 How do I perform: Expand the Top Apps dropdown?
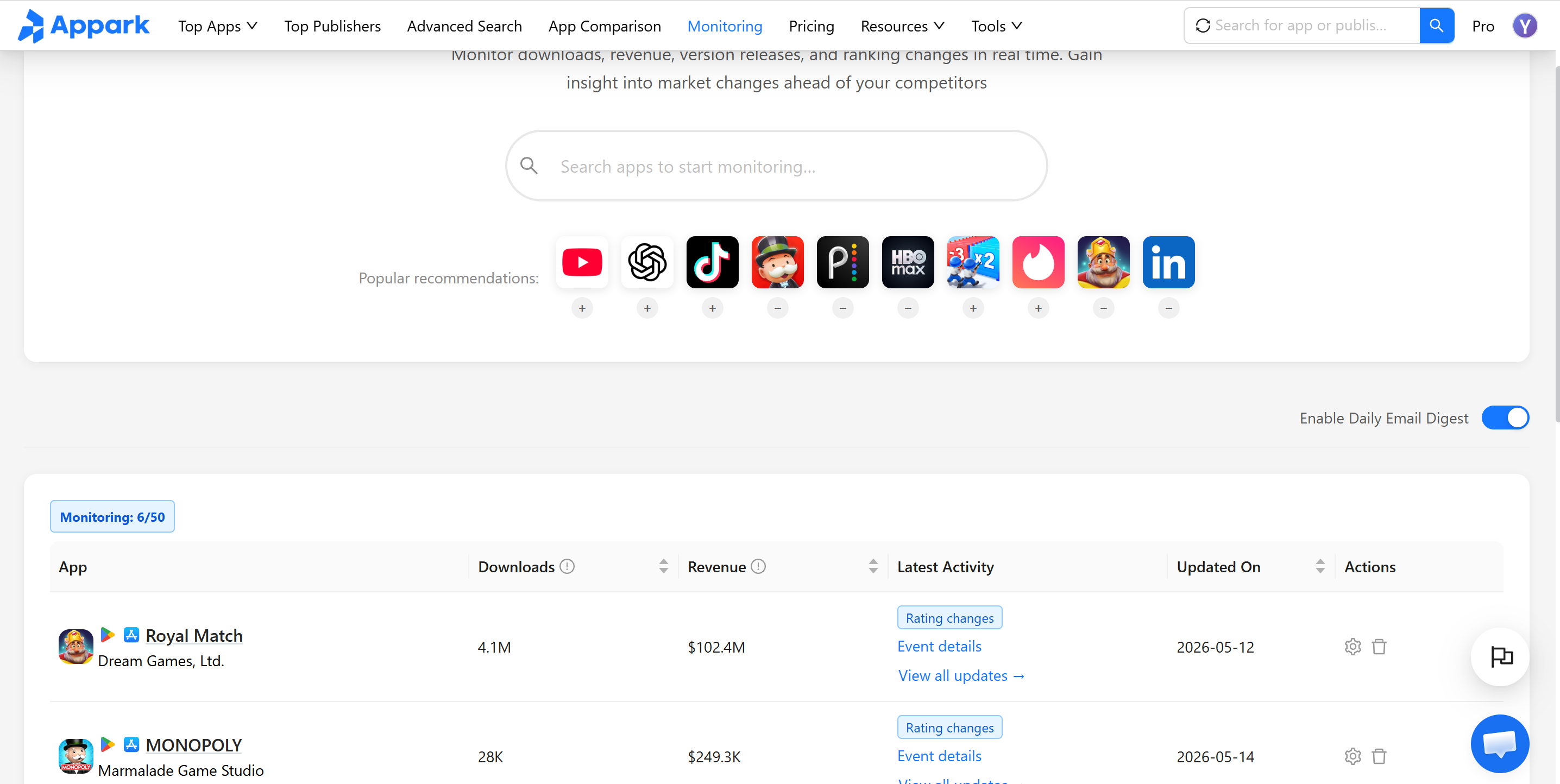(x=218, y=26)
